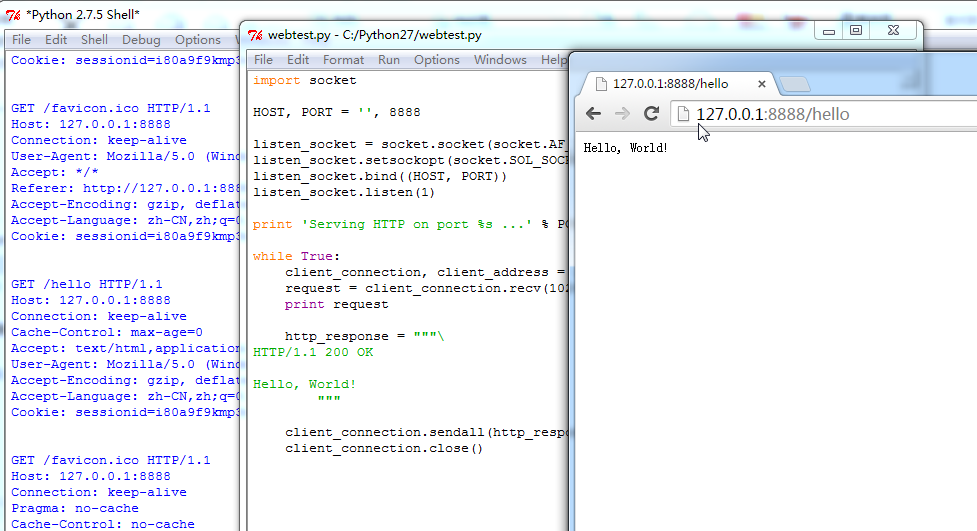
Task: Maximize the webtest.py editor window
Action: 856,31
